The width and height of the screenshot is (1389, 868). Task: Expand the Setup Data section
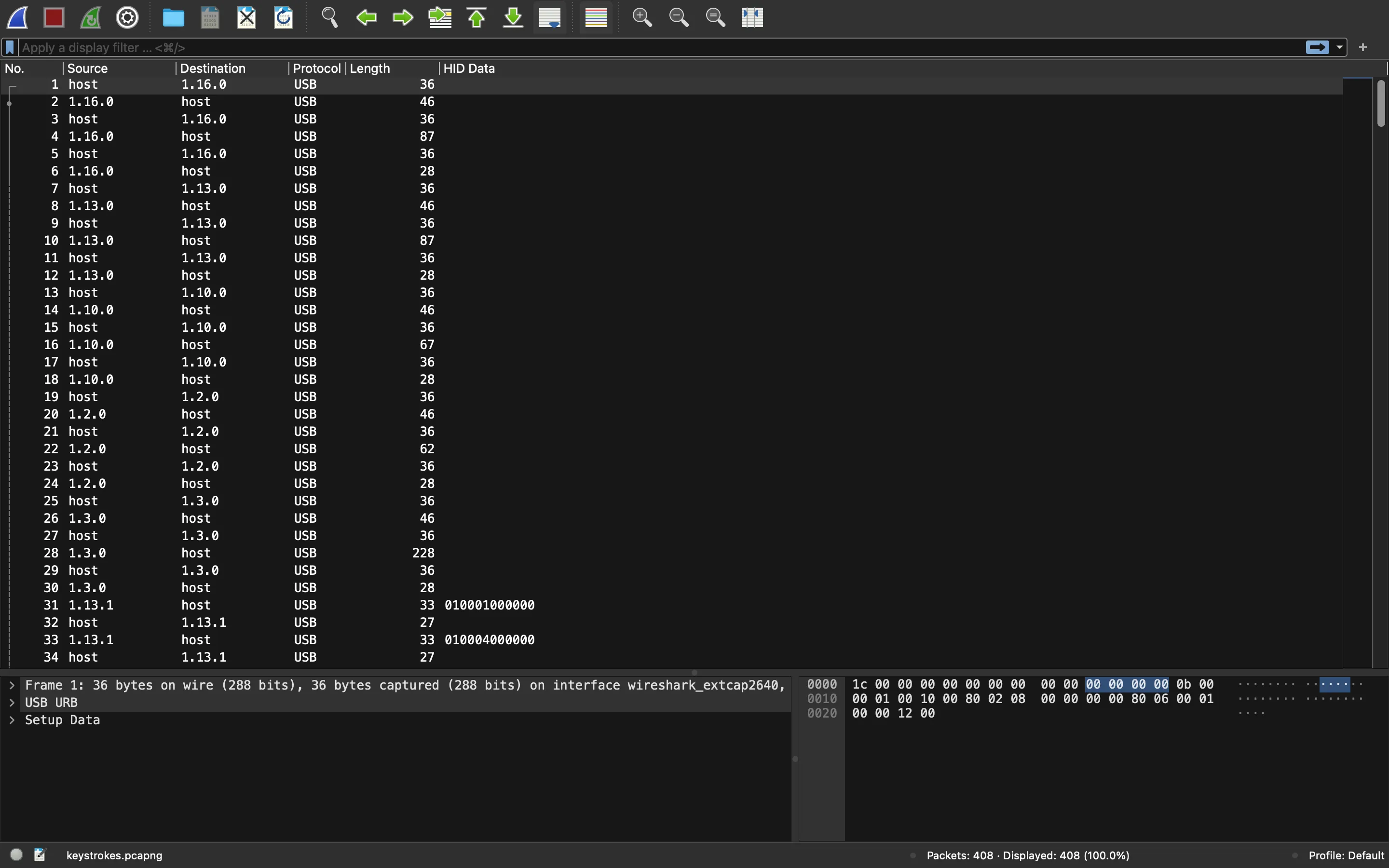pyautogui.click(x=12, y=720)
